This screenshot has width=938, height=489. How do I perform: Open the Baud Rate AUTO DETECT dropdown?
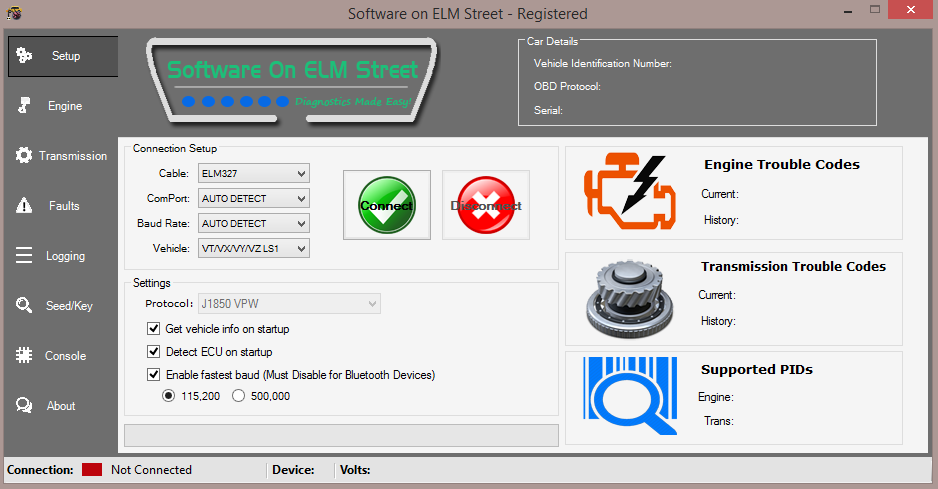coord(254,223)
